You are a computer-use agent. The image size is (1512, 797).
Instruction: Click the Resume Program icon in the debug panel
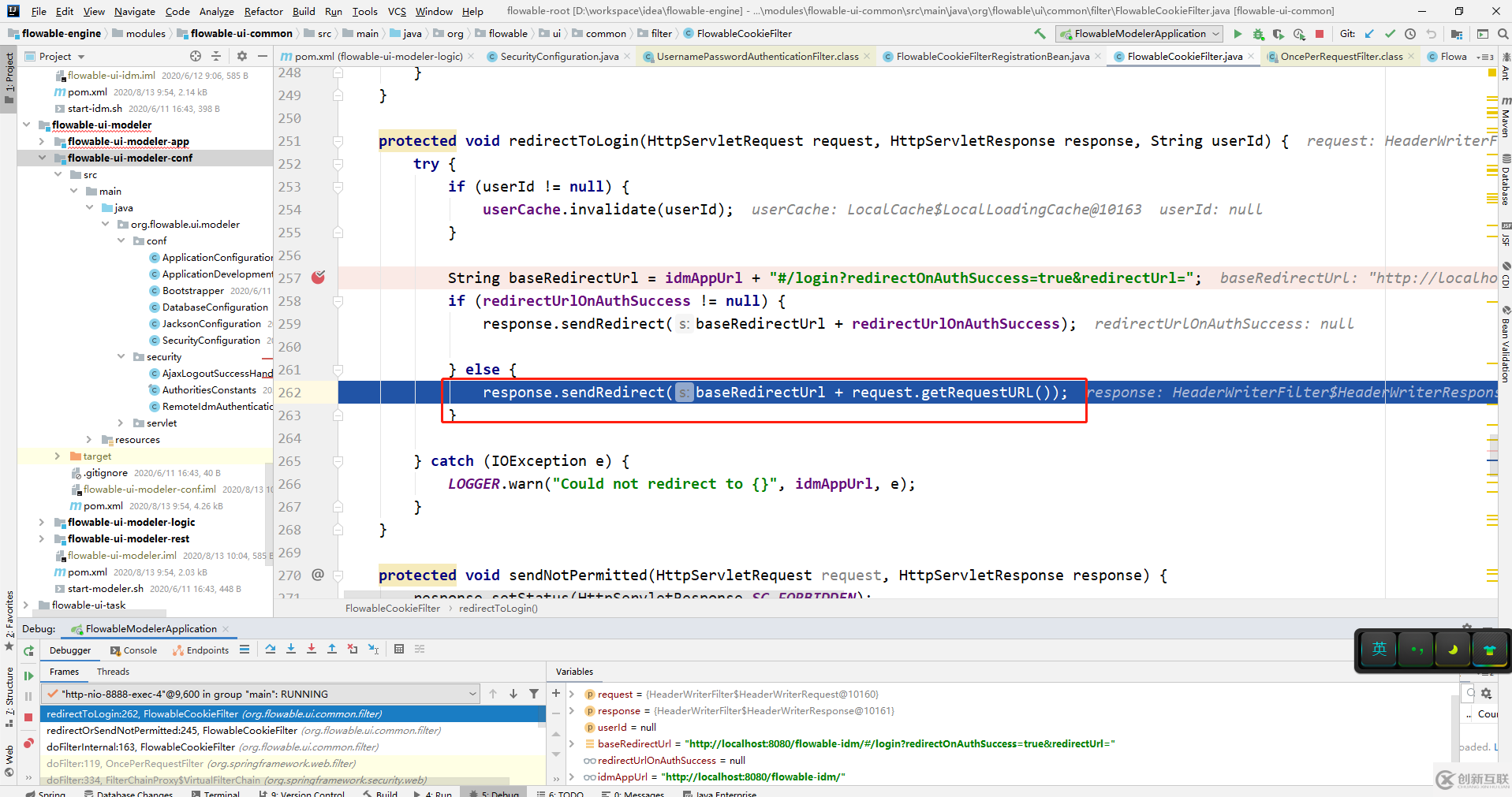pyautogui.click(x=28, y=676)
